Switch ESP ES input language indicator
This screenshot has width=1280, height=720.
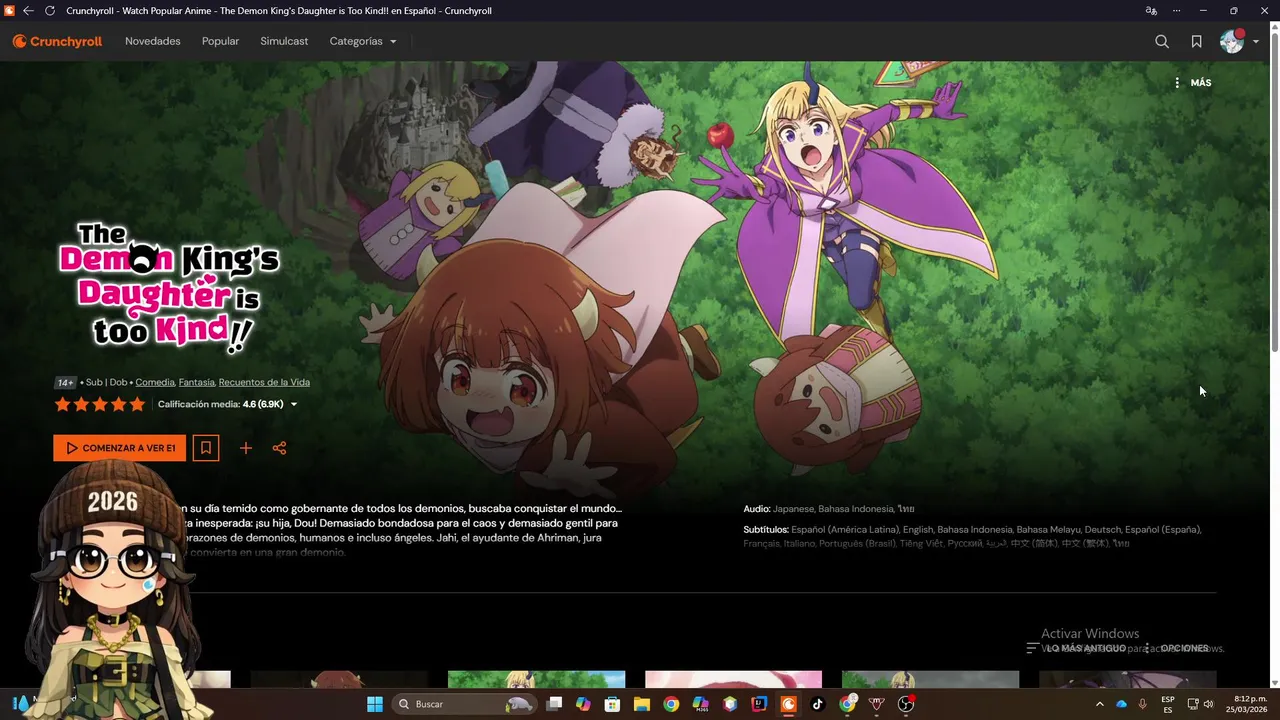[1168, 704]
